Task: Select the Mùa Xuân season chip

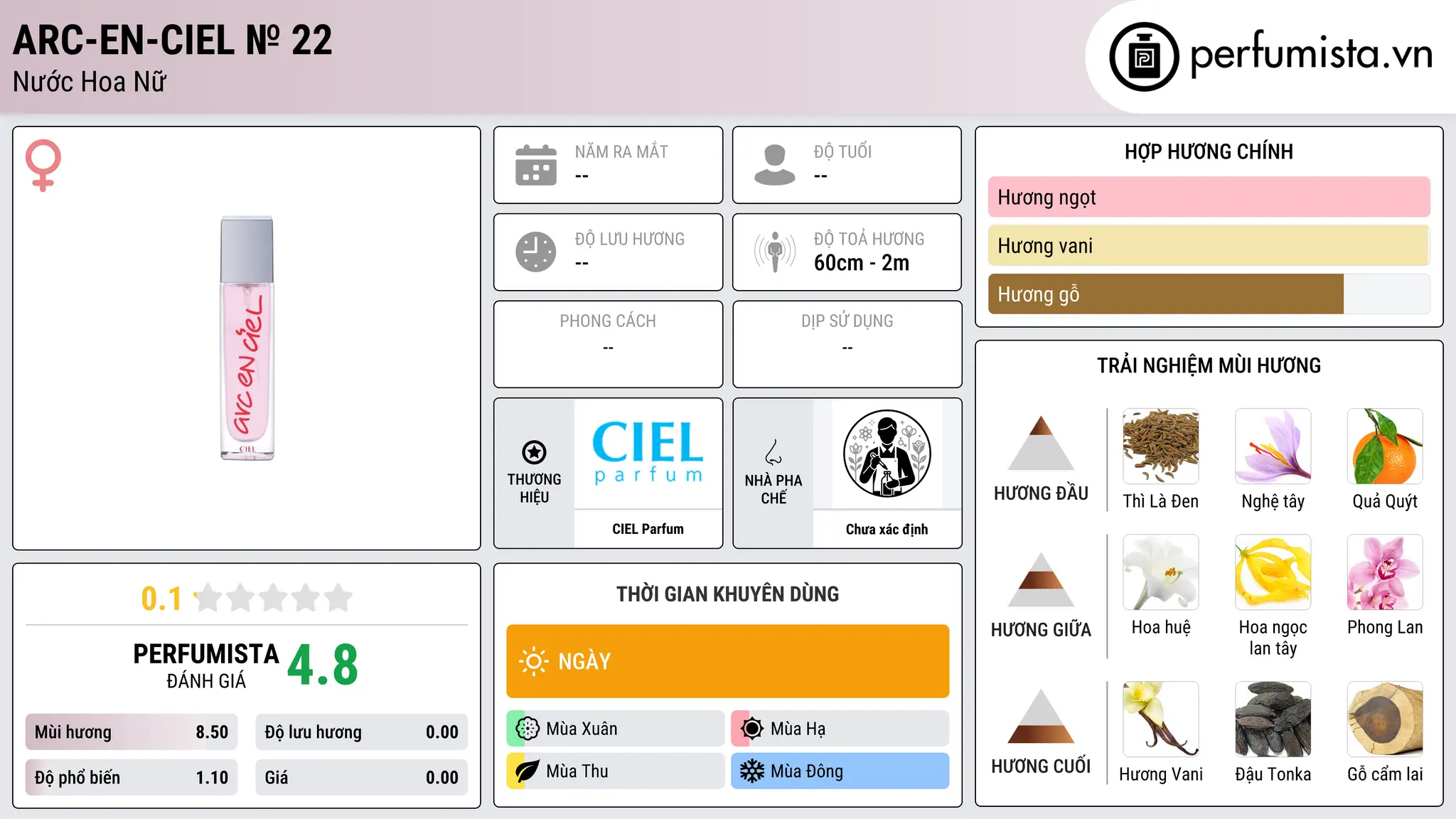Action: [x=615, y=729]
